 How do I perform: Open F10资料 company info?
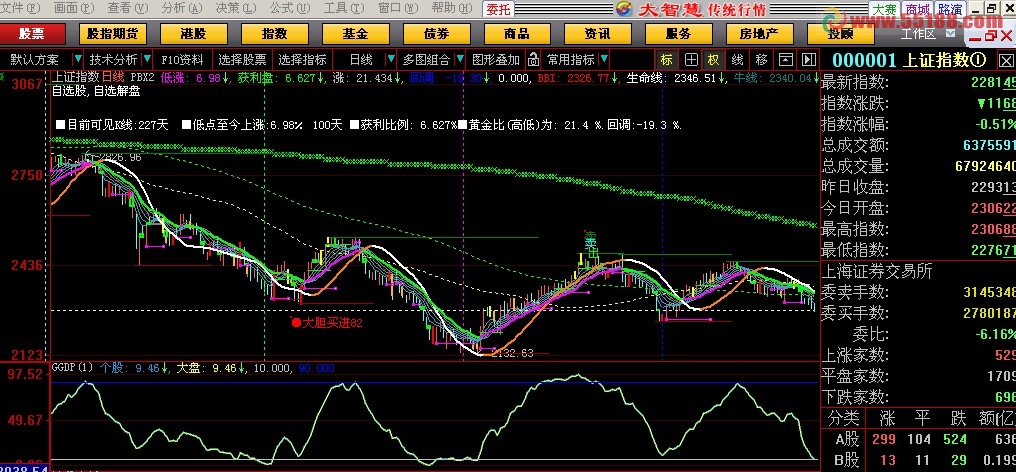[182, 60]
